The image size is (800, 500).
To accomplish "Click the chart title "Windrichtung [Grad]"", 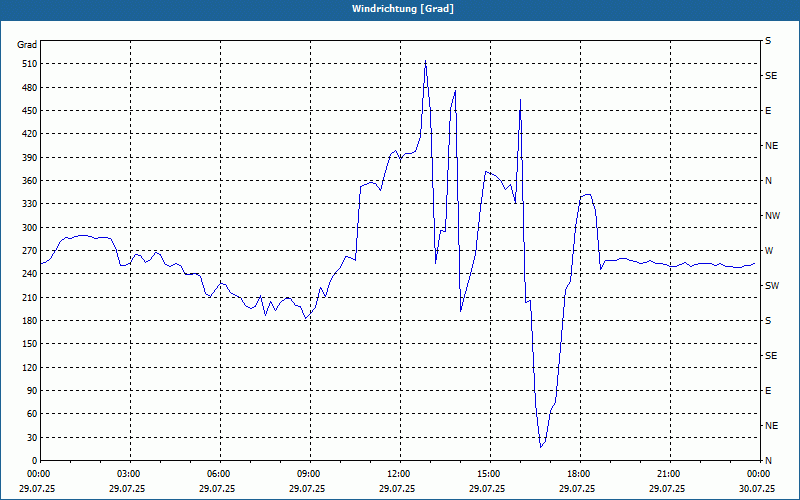I will tap(403, 9).
